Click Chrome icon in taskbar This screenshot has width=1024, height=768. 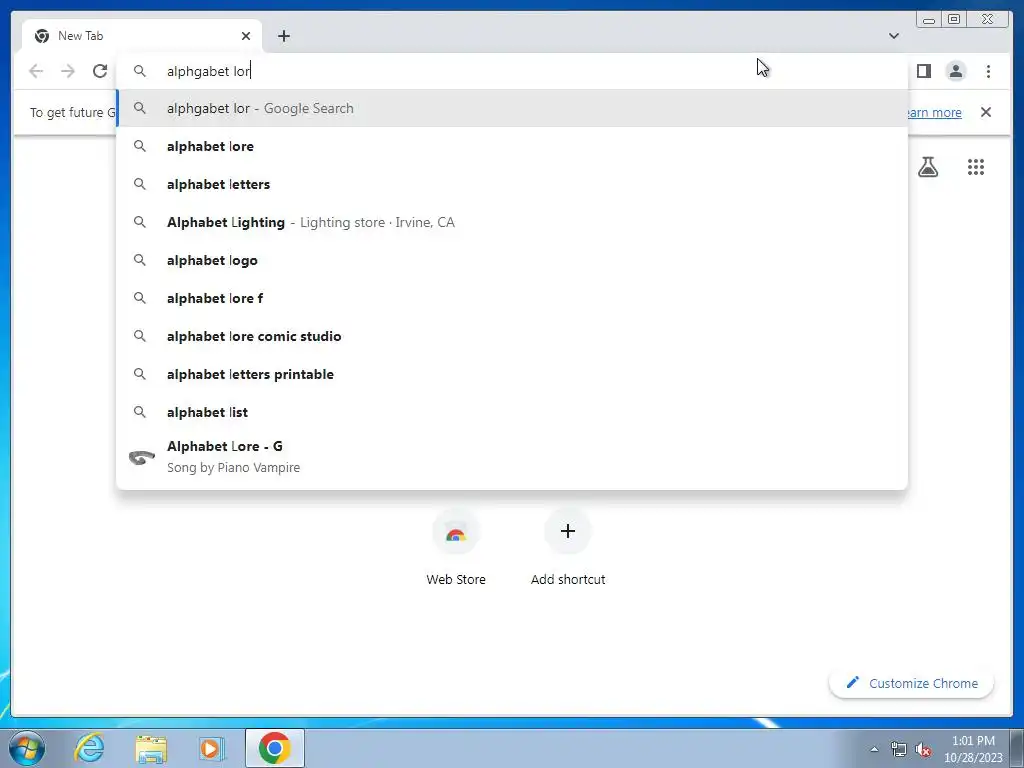(x=274, y=748)
